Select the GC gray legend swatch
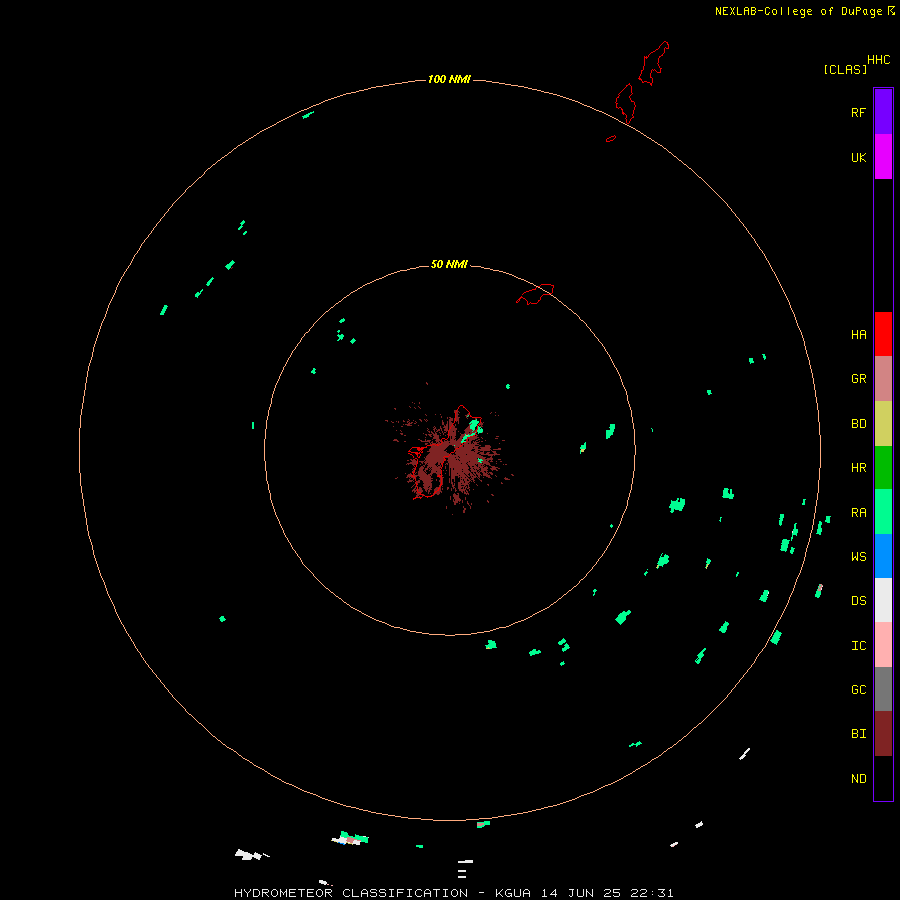Viewport: 900px width, 900px height. click(883, 689)
